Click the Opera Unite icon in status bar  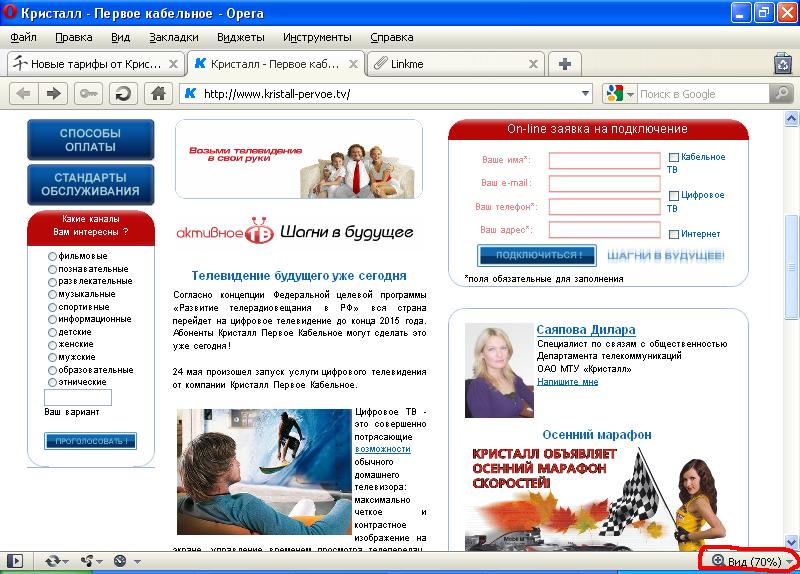tap(87, 561)
